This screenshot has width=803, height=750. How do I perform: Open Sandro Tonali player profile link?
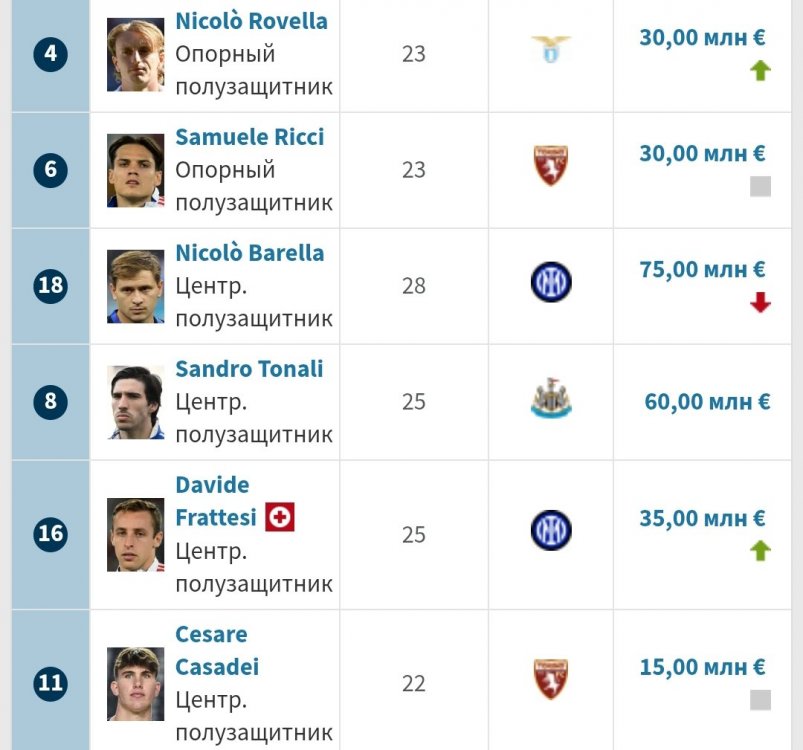[x=249, y=369]
